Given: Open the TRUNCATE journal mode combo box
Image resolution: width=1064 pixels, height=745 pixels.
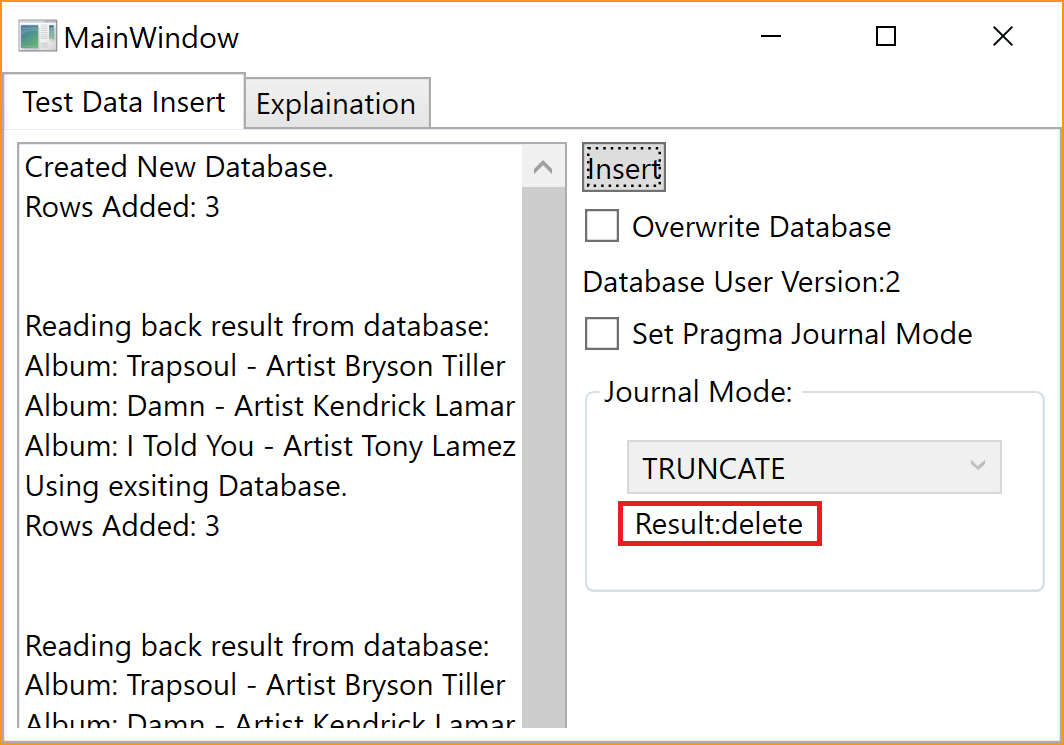Looking at the screenshot, I should pyautogui.click(x=814, y=467).
